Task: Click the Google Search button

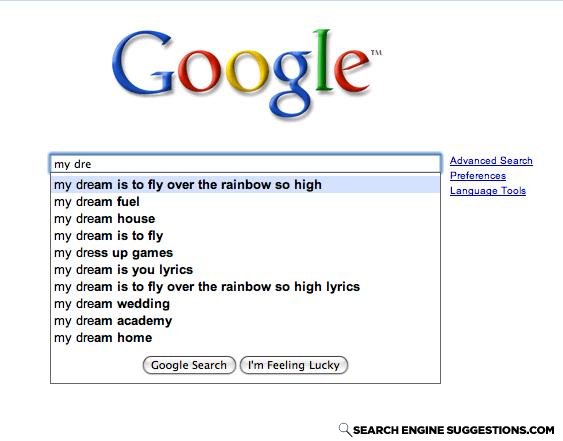Action: click(x=189, y=365)
